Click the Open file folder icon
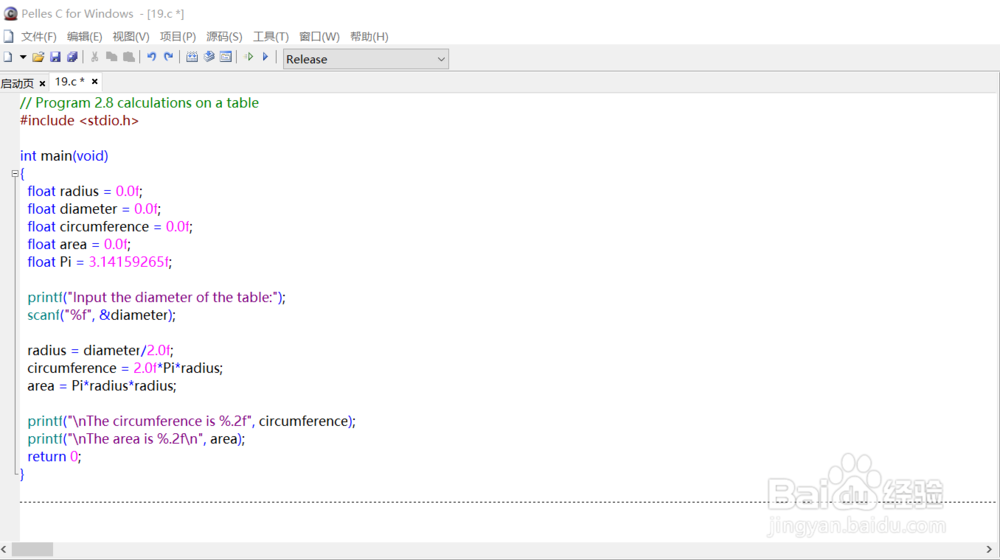Image resolution: width=1000 pixels, height=560 pixels. (x=38, y=57)
